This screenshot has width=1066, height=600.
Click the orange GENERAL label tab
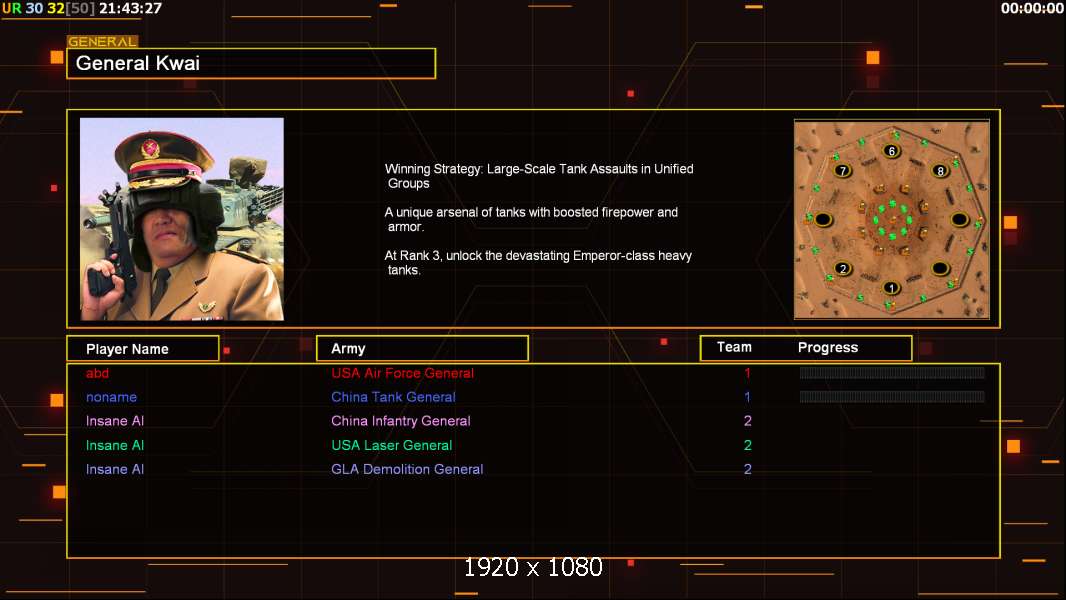coord(102,41)
